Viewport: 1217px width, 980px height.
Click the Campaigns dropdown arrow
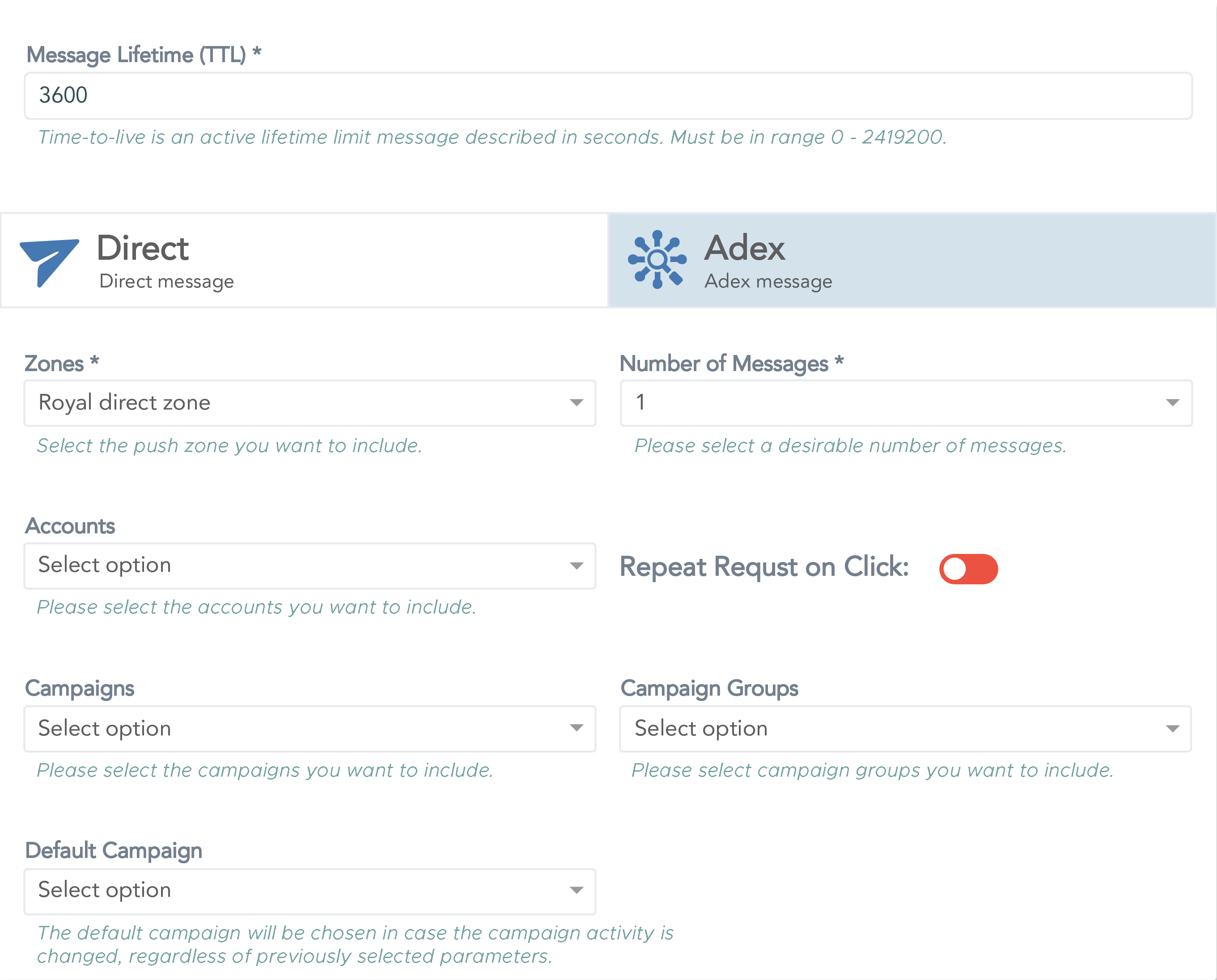coord(576,728)
